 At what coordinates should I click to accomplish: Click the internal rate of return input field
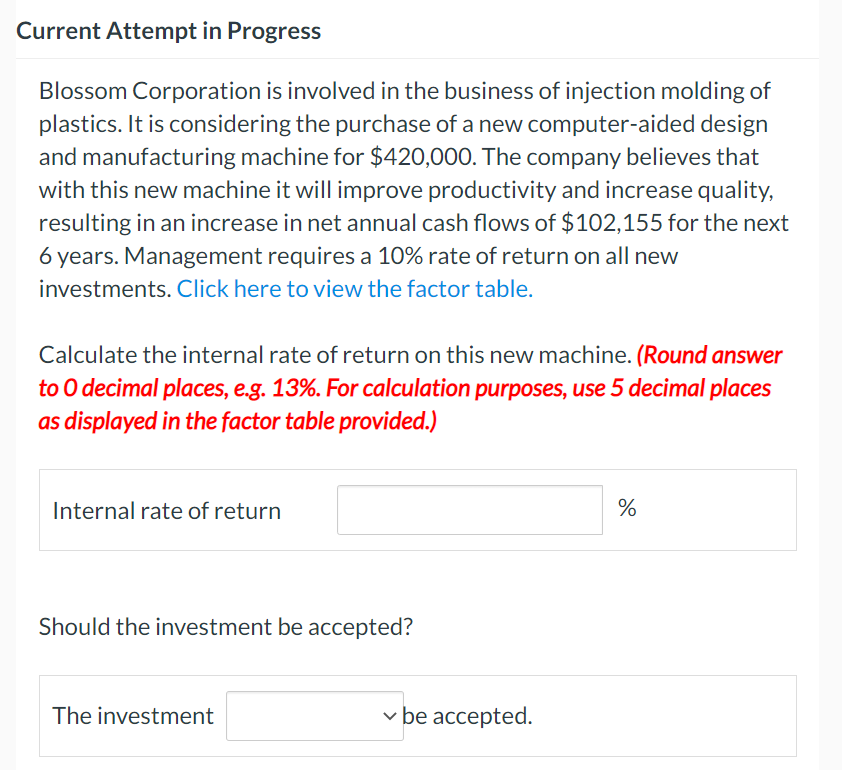coord(469,510)
